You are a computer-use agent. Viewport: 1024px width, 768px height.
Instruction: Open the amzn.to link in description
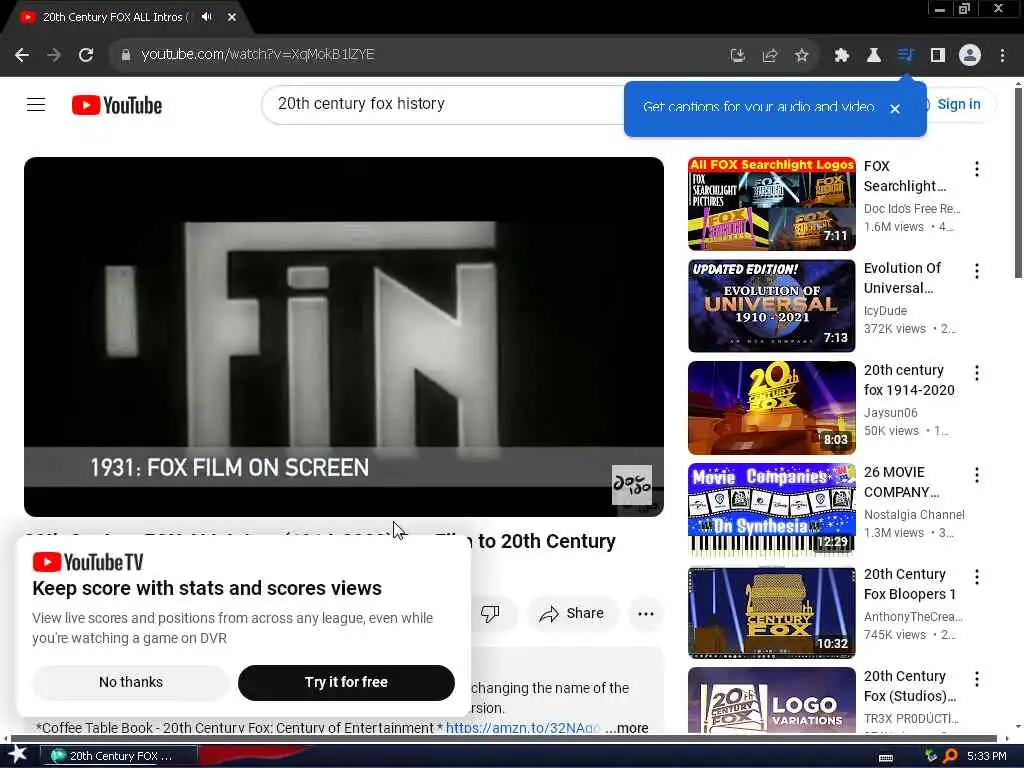click(522, 728)
